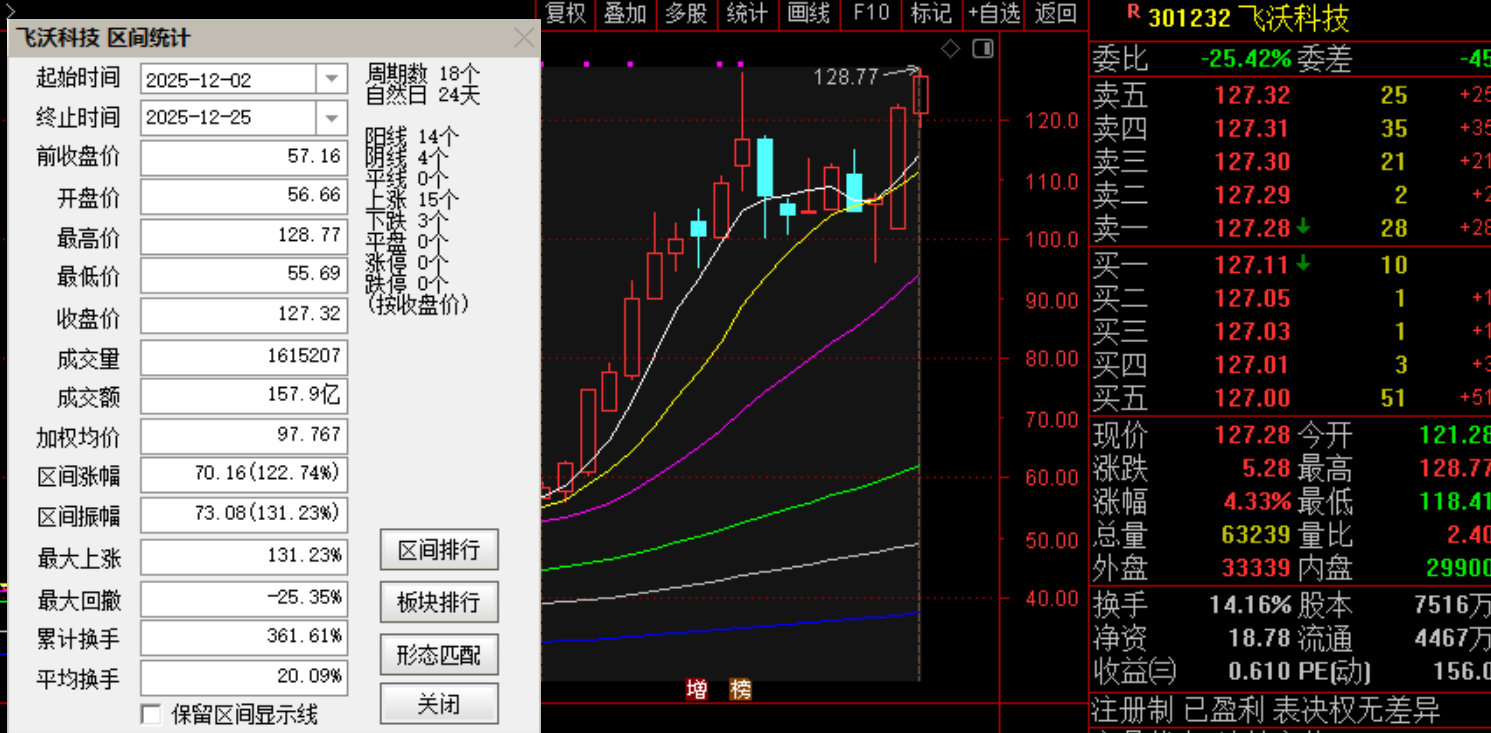Image resolution: width=1491 pixels, height=733 pixels.
Task: Click the 终止时间 field showing 2025-12-25
Action: coord(243,118)
